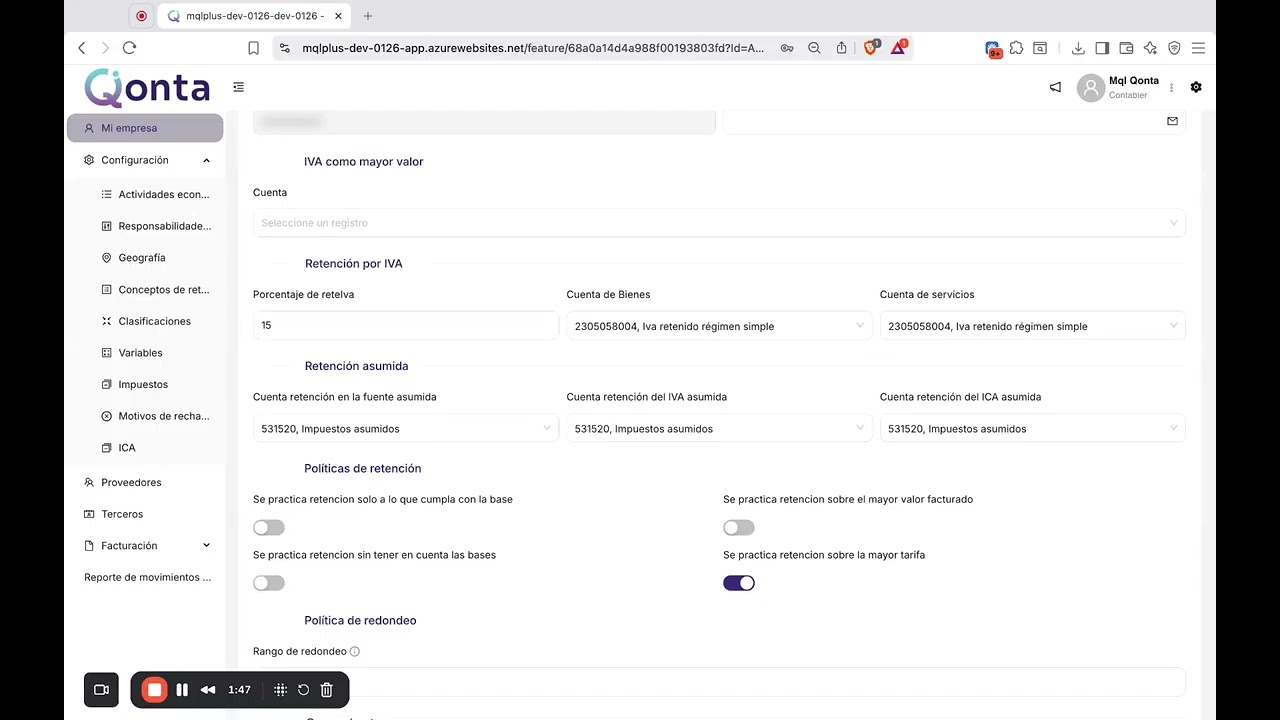Click the bookmark icon in the address bar
The width and height of the screenshot is (1280, 720).
[253, 48]
